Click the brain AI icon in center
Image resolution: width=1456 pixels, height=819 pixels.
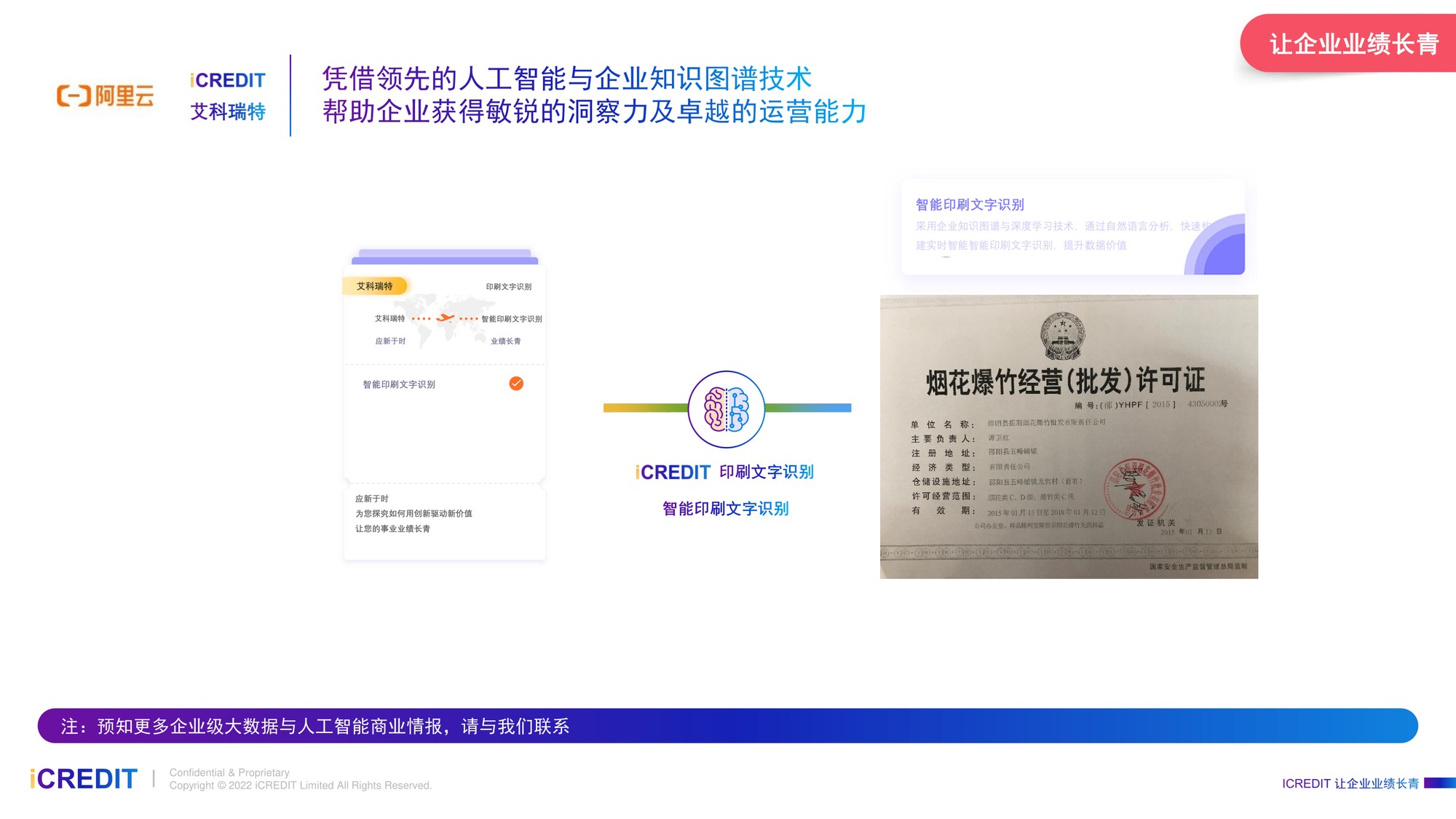pos(727,409)
